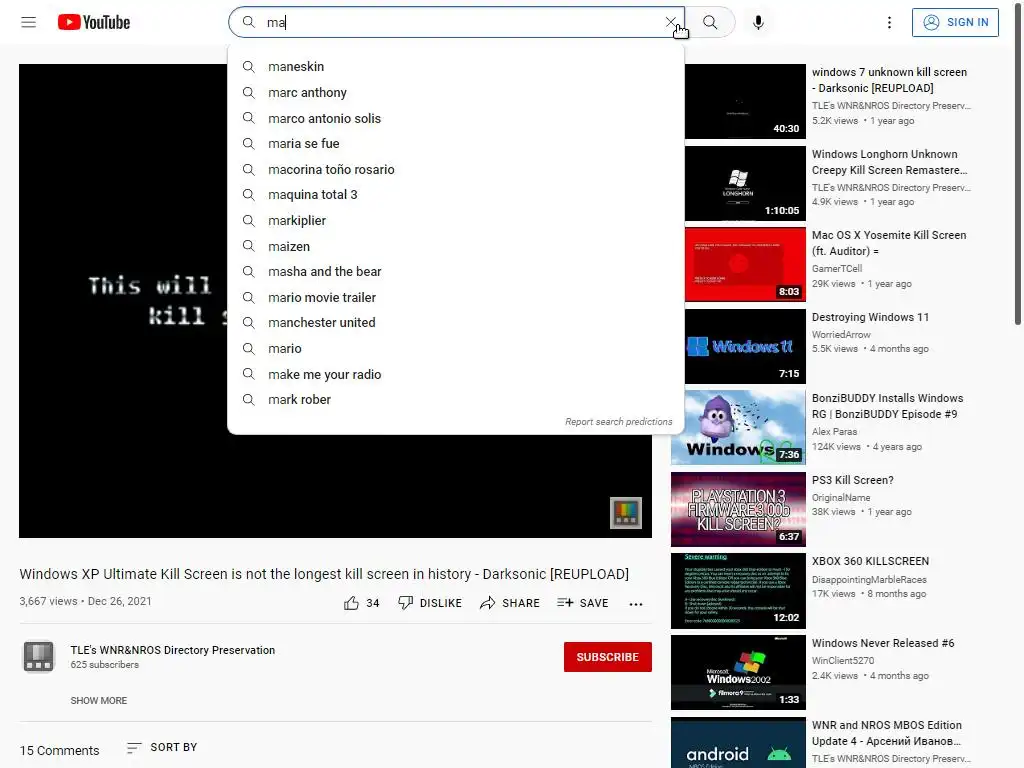1024x768 pixels.
Task: Expand description with SHOW MORE
Action: [x=99, y=701]
